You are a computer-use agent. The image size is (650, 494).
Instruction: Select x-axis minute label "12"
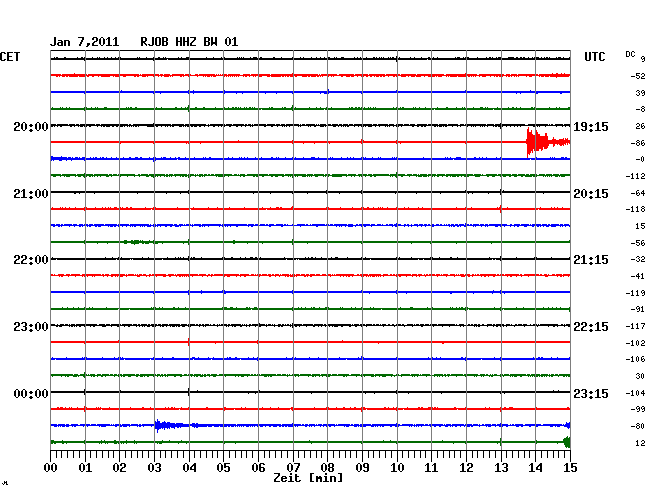coord(466,468)
